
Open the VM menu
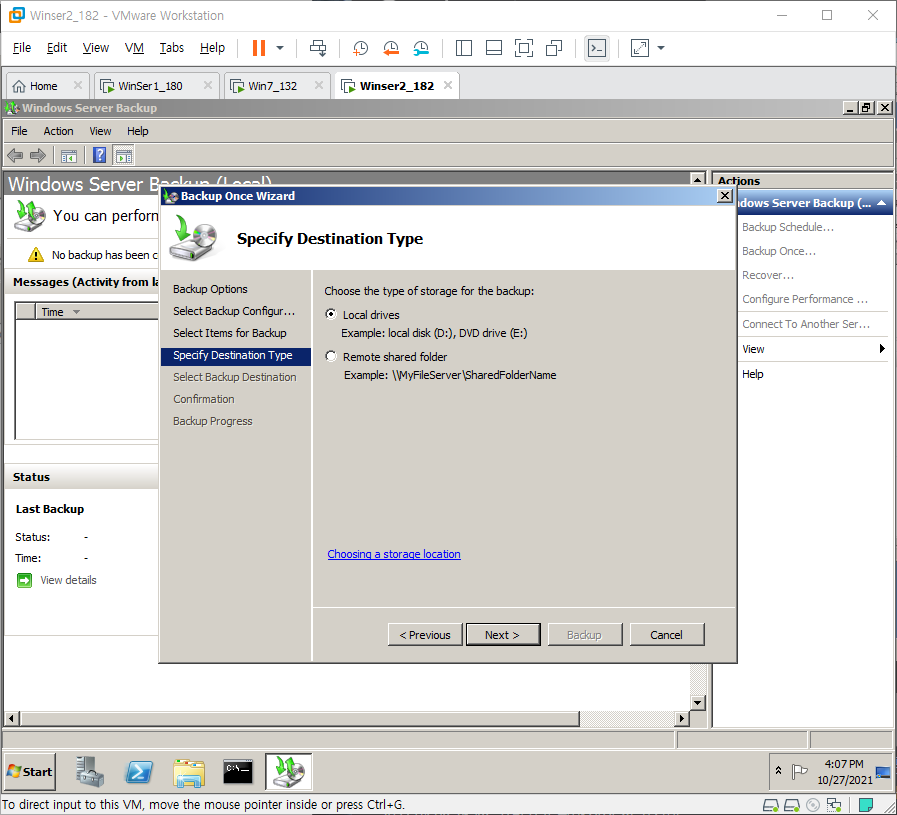[134, 47]
